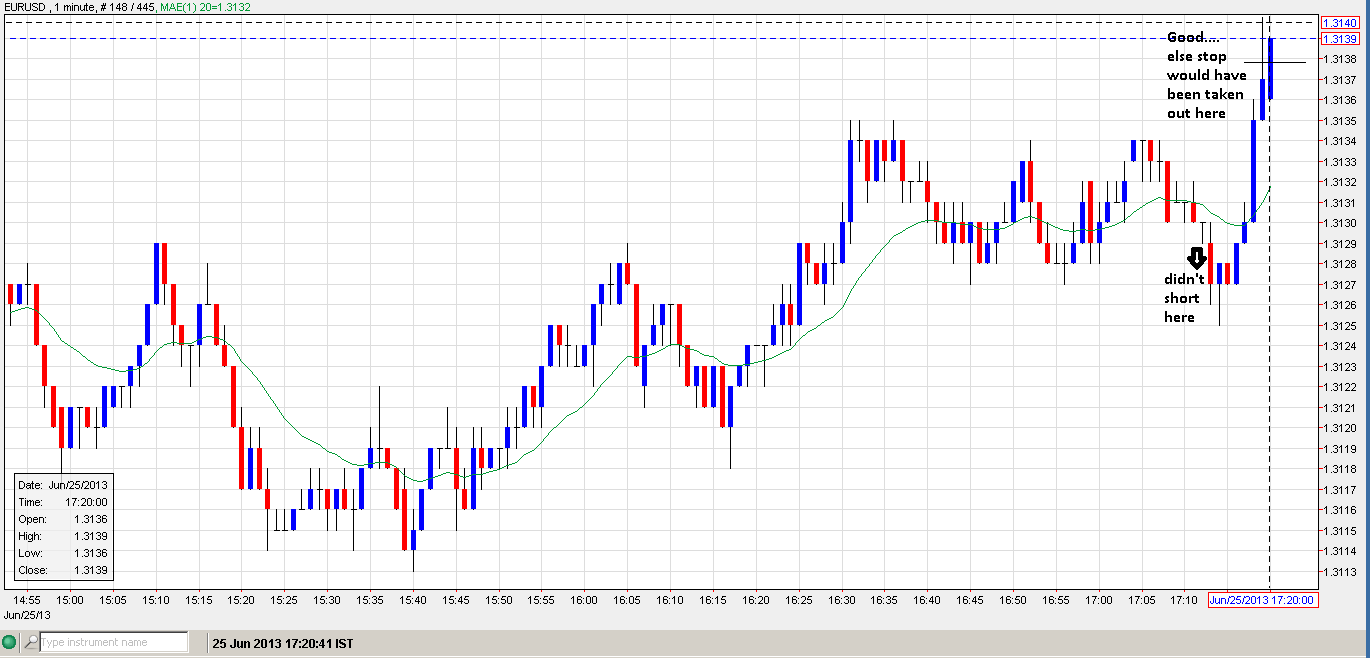The width and height of the screenshot is (1370, 658).
Task: Click the black '1.3140' price marker
Action: click(1339, 22)
